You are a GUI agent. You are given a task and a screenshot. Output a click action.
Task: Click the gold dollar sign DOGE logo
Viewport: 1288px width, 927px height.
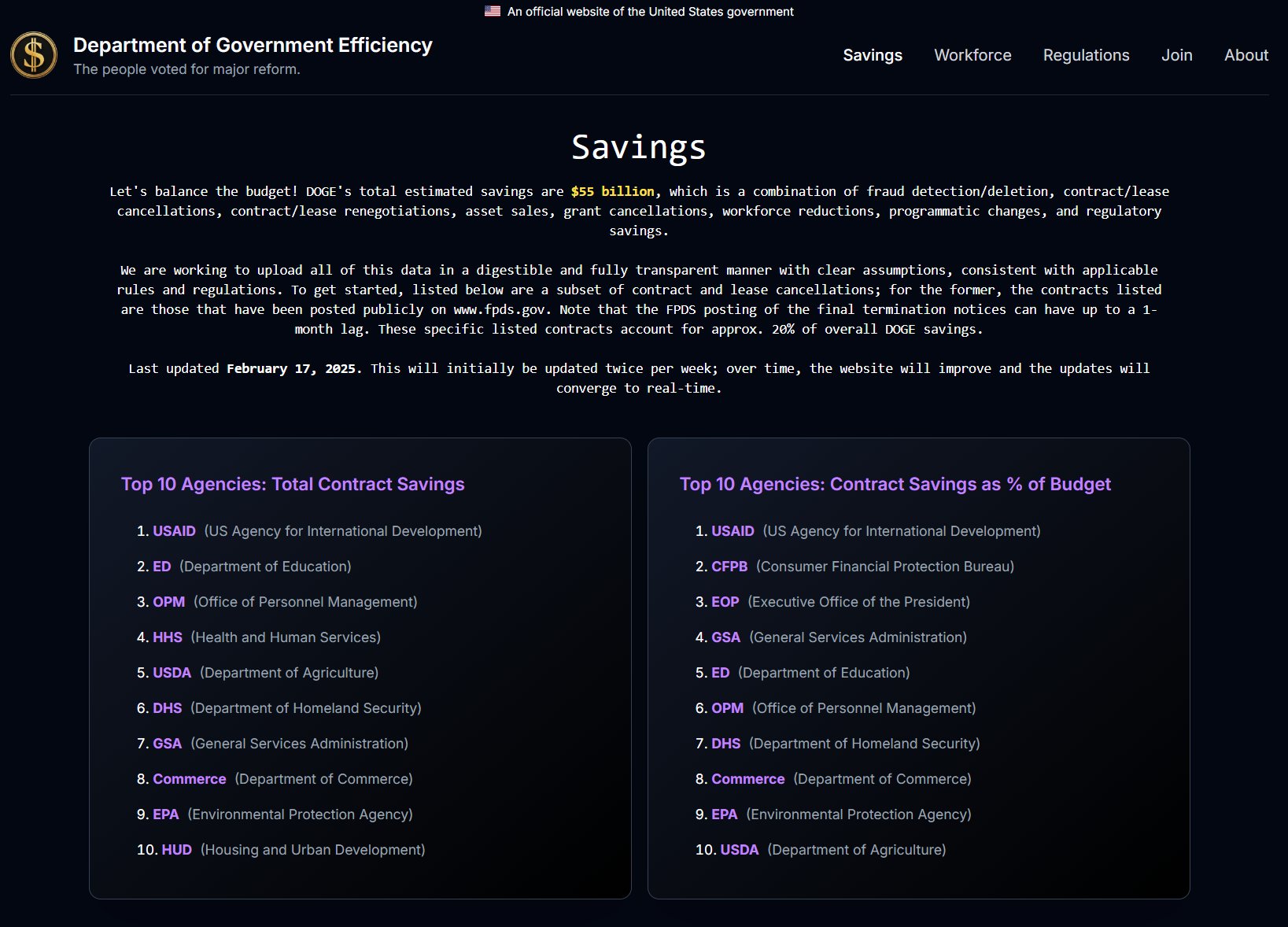click(34, 55)
